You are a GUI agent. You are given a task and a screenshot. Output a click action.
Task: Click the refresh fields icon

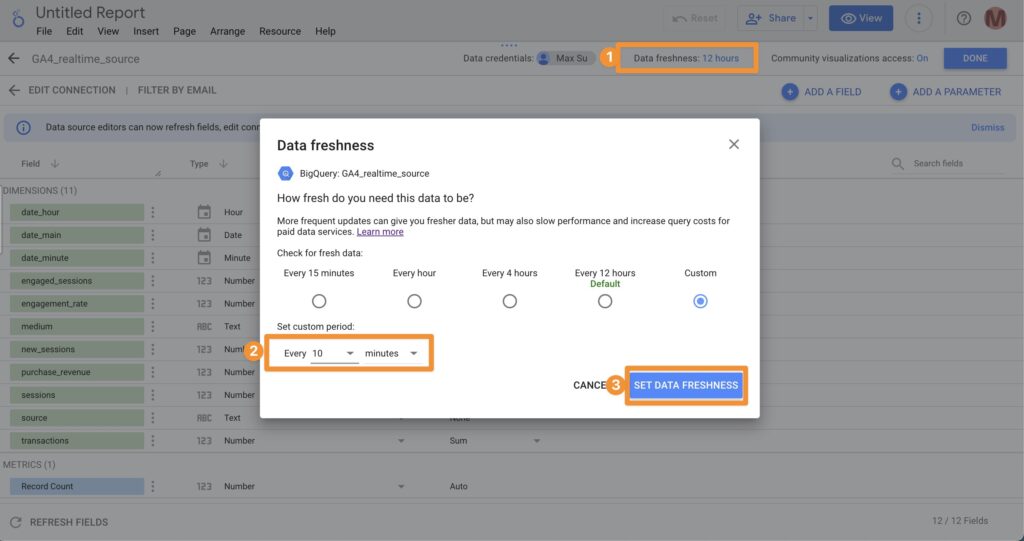pyautogui.click(x=15, y=522)
